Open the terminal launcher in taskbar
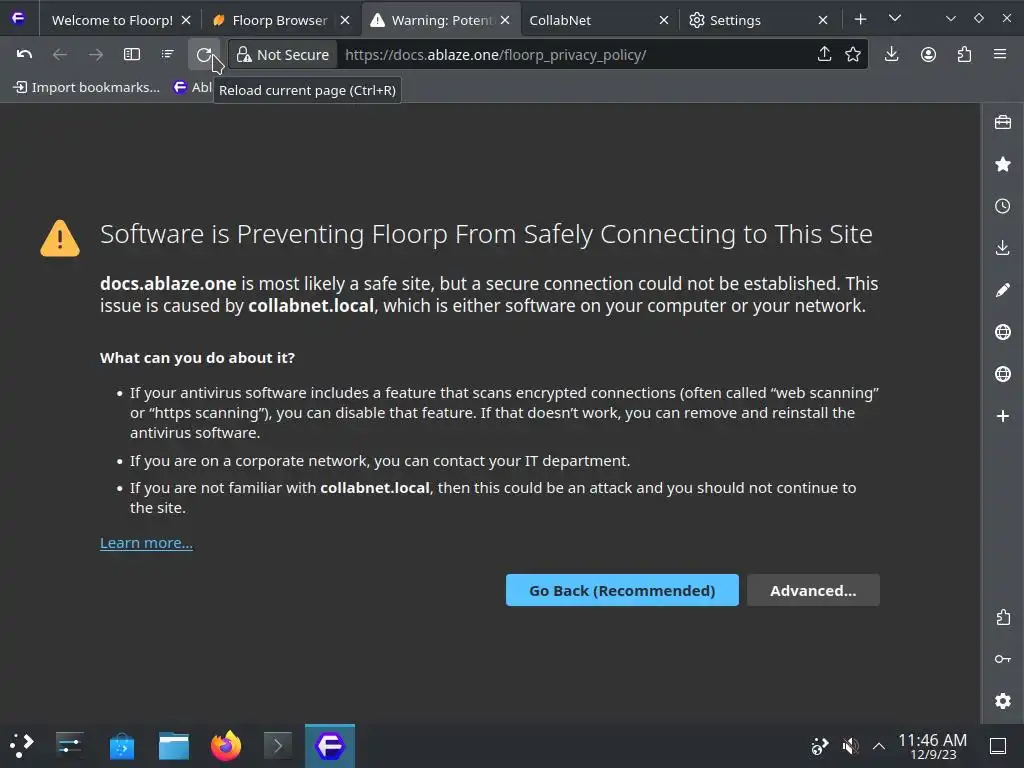Viewport: 1024px width, 768px height. pos(278,745)
